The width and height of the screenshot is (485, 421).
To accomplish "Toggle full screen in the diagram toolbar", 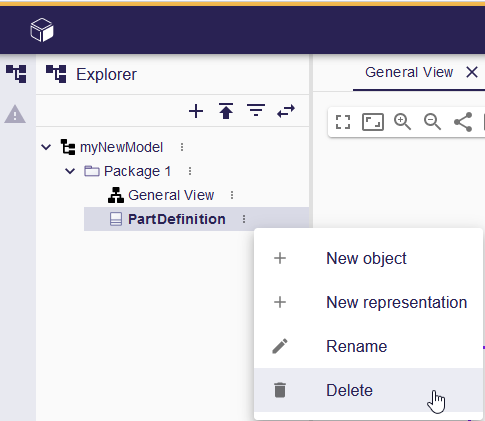I will pos(343,122).
